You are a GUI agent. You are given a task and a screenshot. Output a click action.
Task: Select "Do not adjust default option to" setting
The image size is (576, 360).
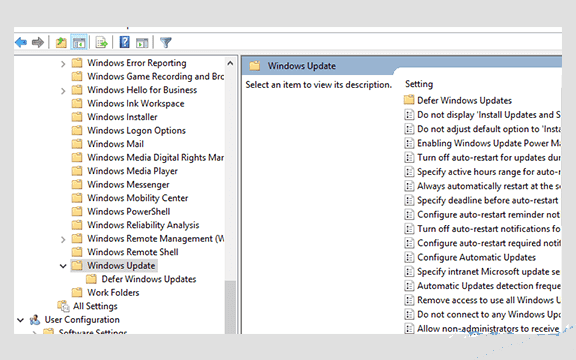point(482,129)
